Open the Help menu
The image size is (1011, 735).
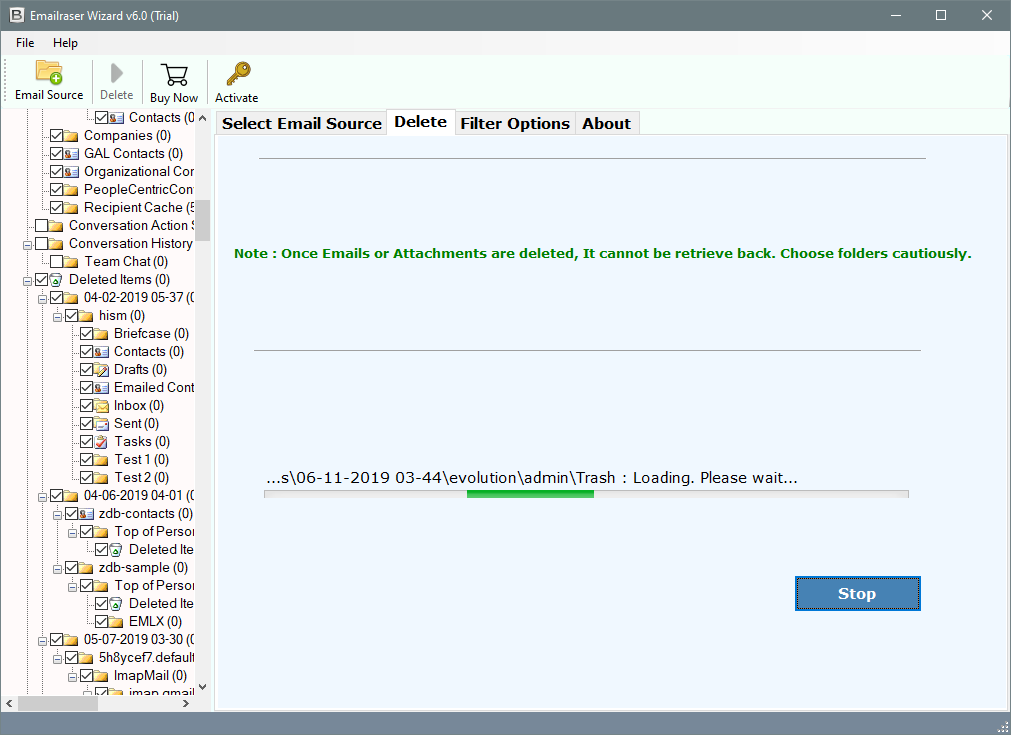65,43
